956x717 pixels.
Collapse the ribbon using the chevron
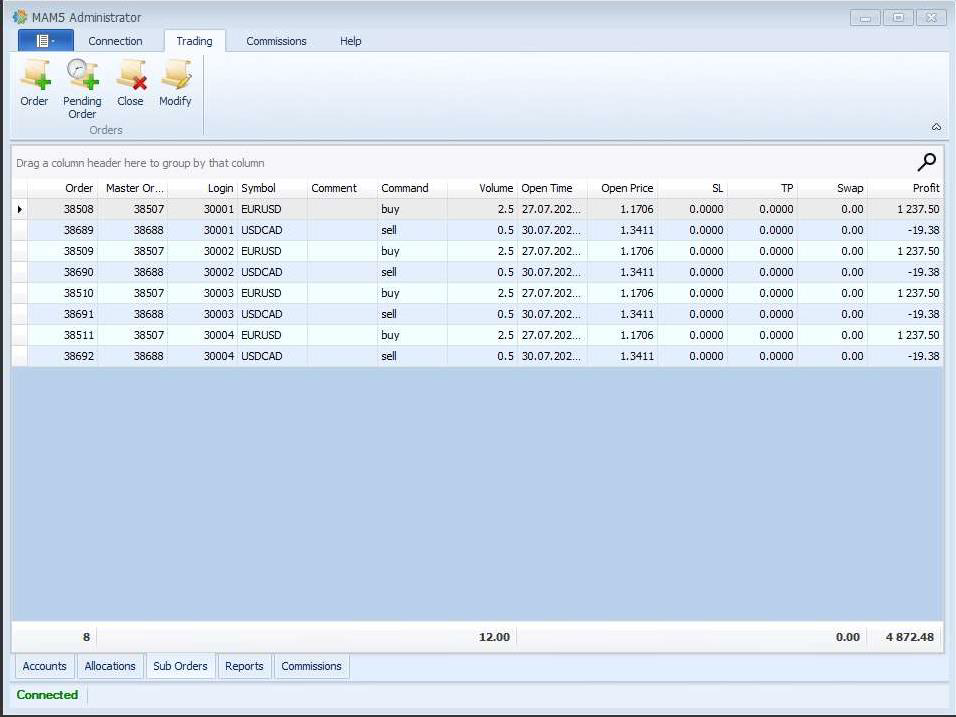pos(936,127)
